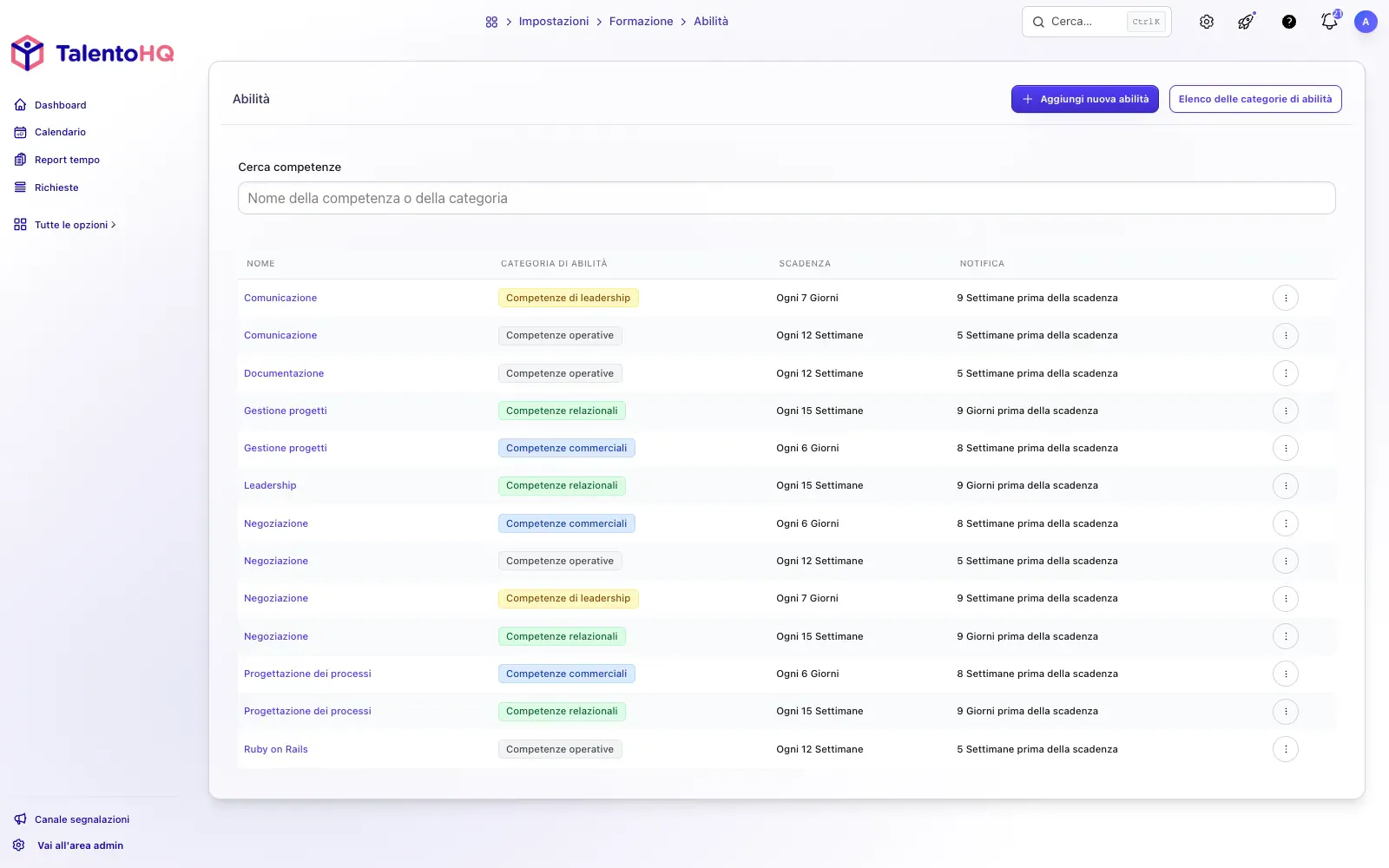Click CATEGORIA DI ABILITÀ column header
The height and width of the screenshot is (868, 1389).
[554, 263]
